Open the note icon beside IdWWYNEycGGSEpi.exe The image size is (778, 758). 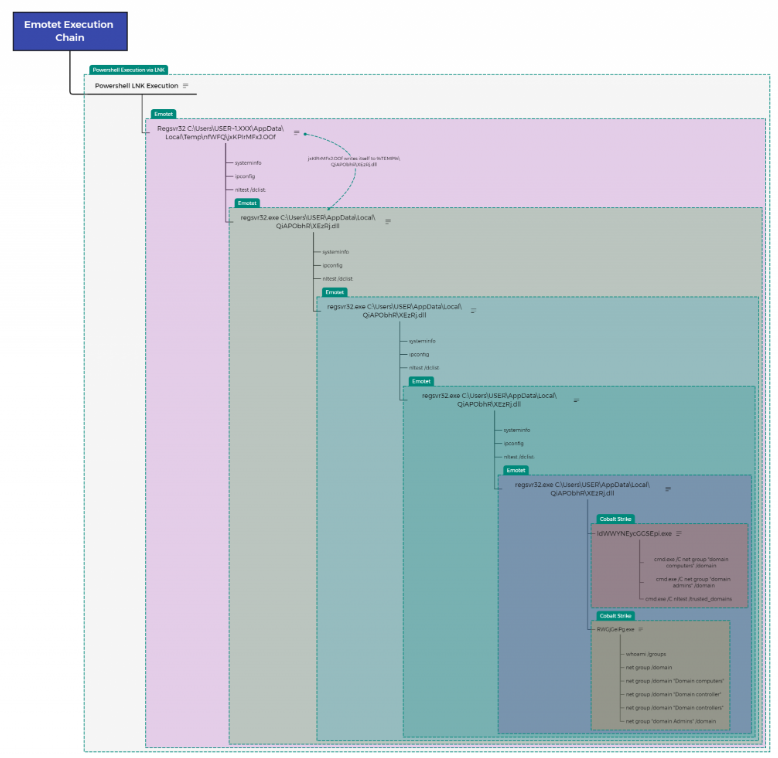[x=679, y=534]
